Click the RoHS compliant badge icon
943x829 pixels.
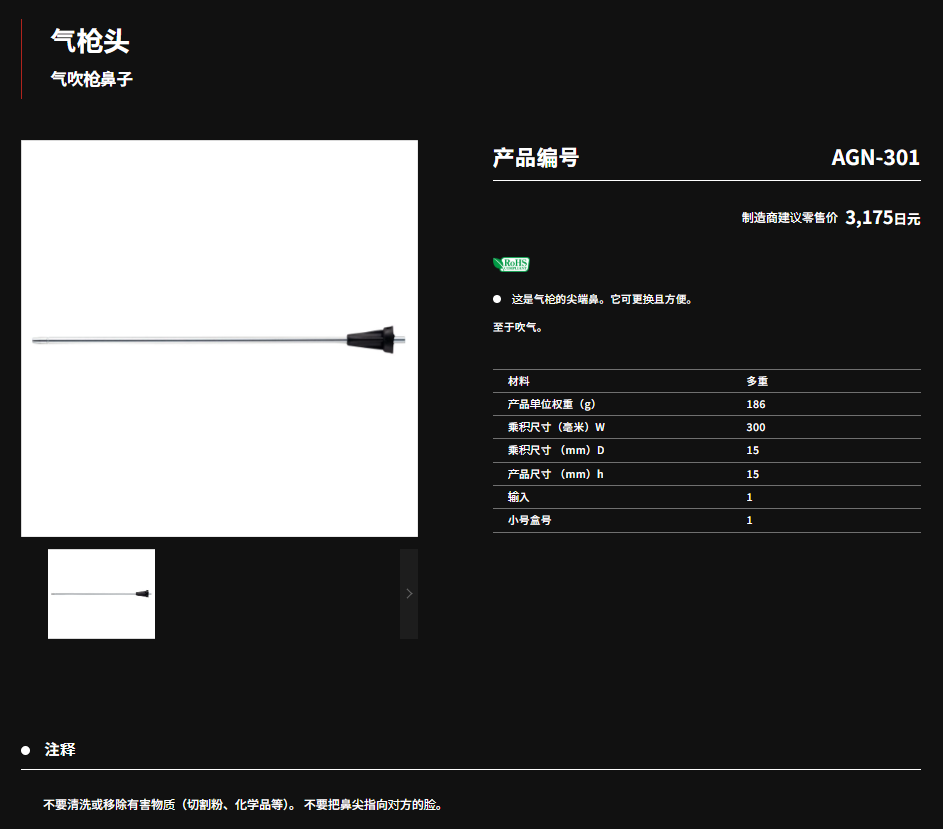click(x=511, y=264)
